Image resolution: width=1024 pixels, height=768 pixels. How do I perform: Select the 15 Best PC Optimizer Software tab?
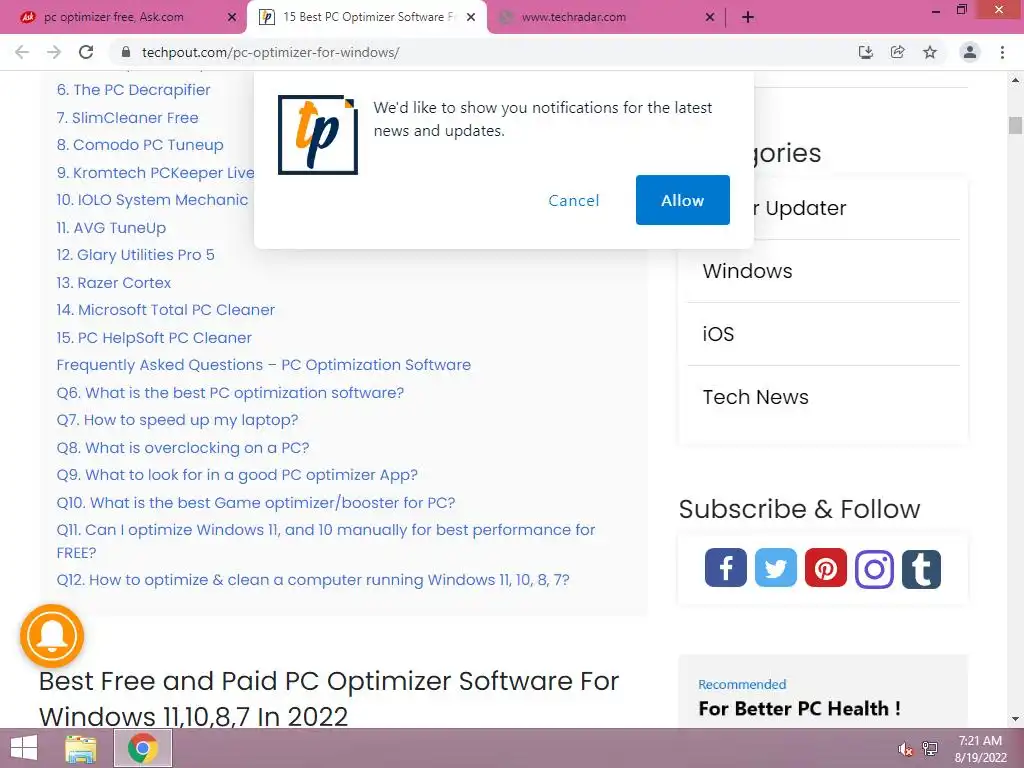[x=369, y=17]
